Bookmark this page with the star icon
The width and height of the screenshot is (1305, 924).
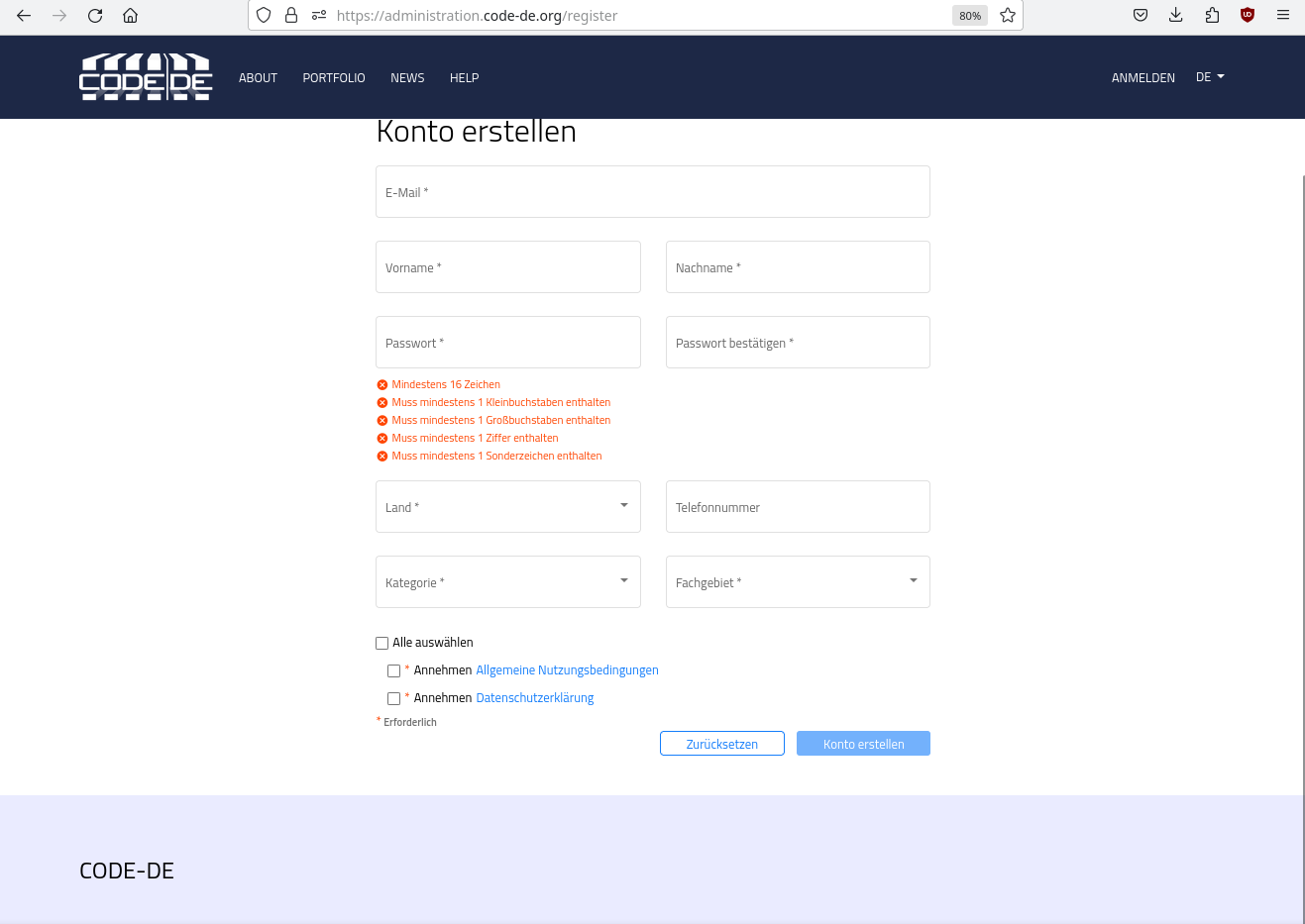[1008, 15]
